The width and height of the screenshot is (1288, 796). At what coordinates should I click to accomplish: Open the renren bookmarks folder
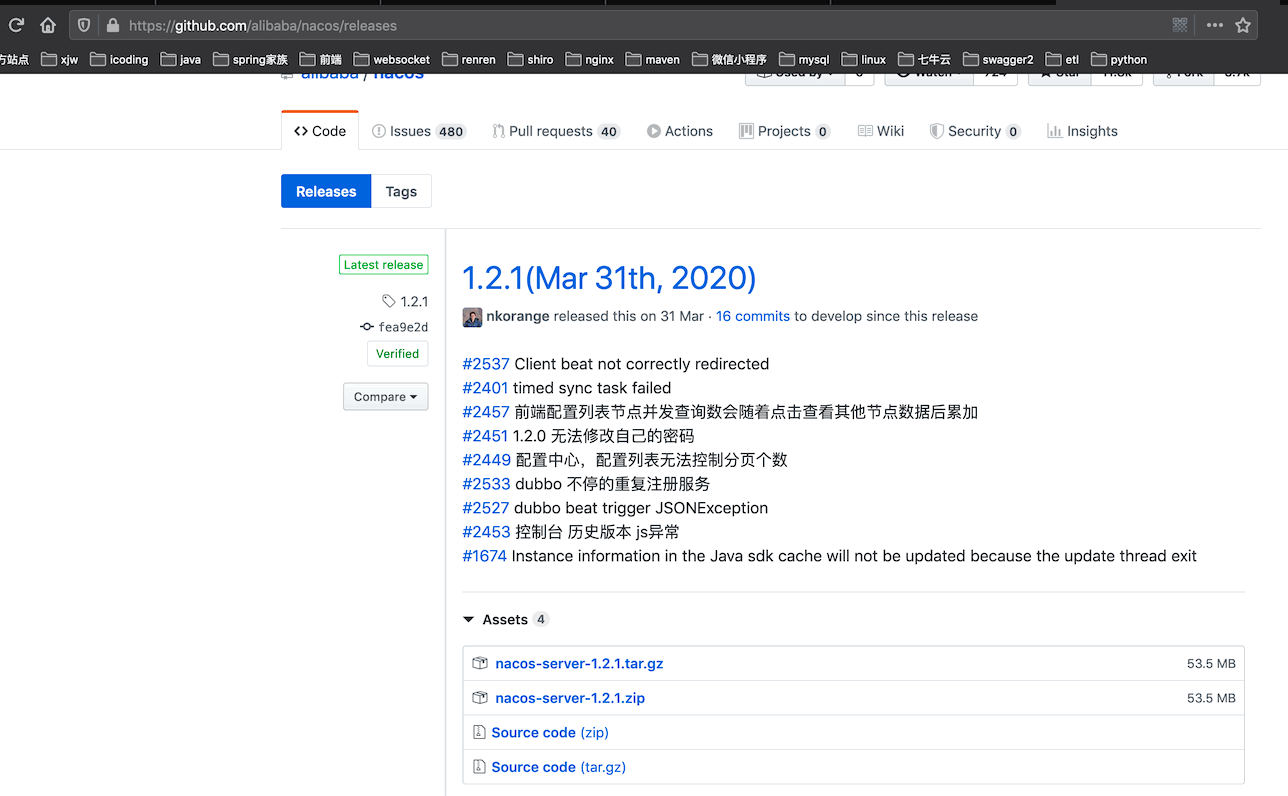(x=469, y=59)
